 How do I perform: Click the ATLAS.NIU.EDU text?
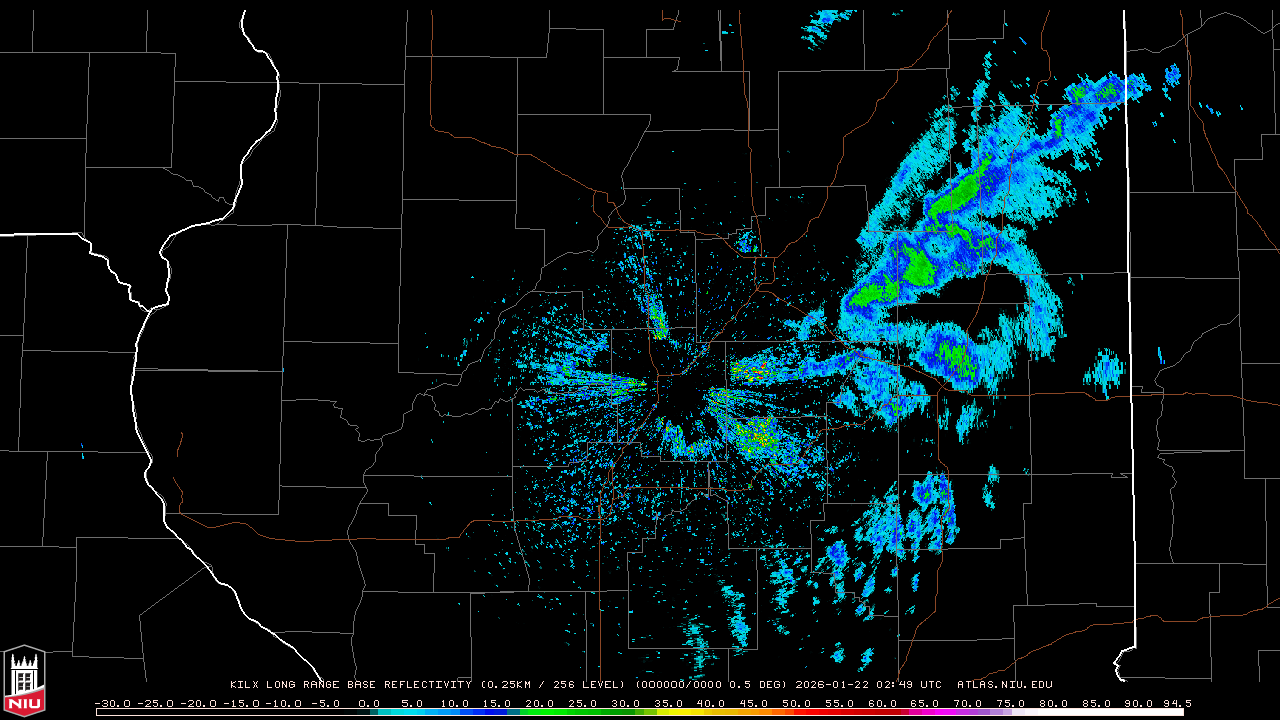tap(1004, 685)
